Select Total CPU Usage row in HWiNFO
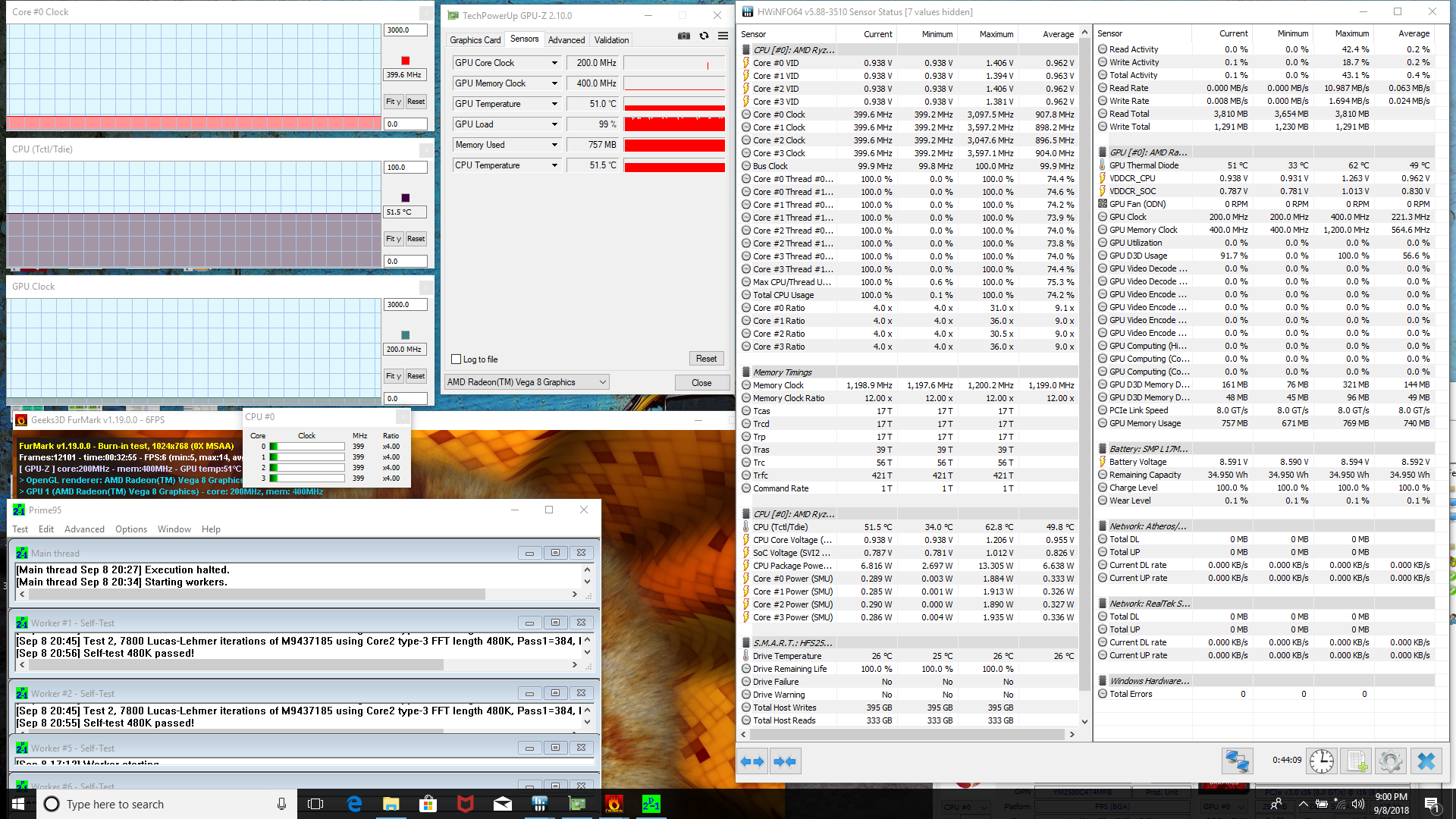This screenshot has width=1456, height=819. coord(908,295)
